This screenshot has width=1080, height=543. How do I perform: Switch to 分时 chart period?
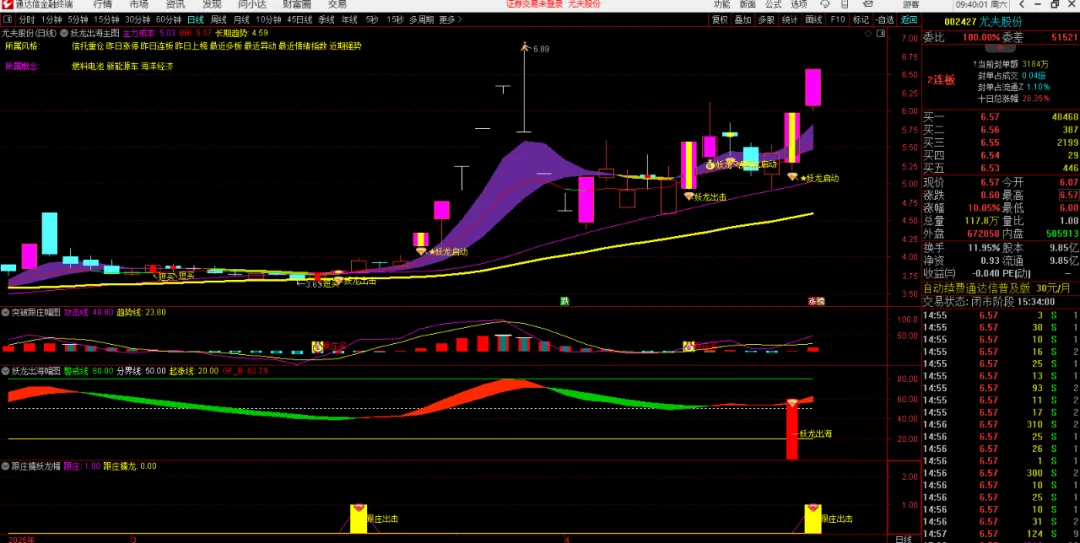point(26,20)
